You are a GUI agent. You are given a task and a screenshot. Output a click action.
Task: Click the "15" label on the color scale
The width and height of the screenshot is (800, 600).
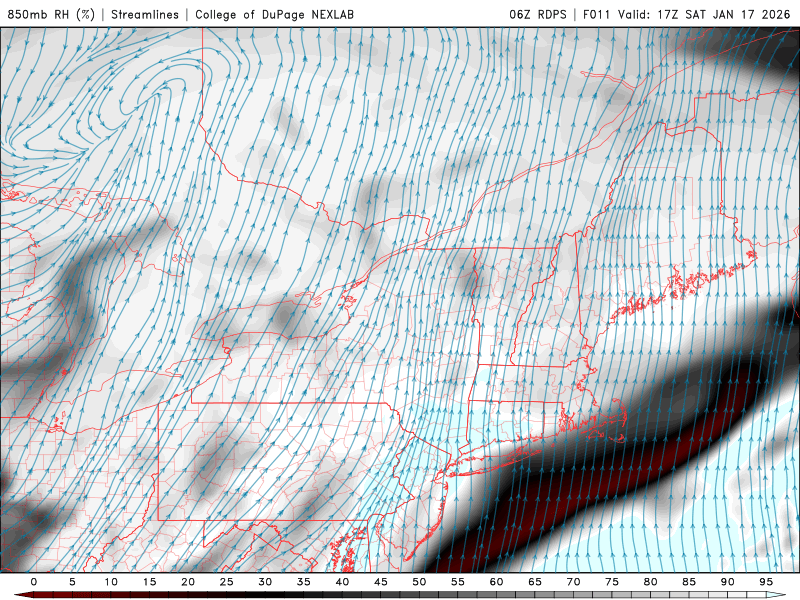pyautogui.click(x=149, y=582)
